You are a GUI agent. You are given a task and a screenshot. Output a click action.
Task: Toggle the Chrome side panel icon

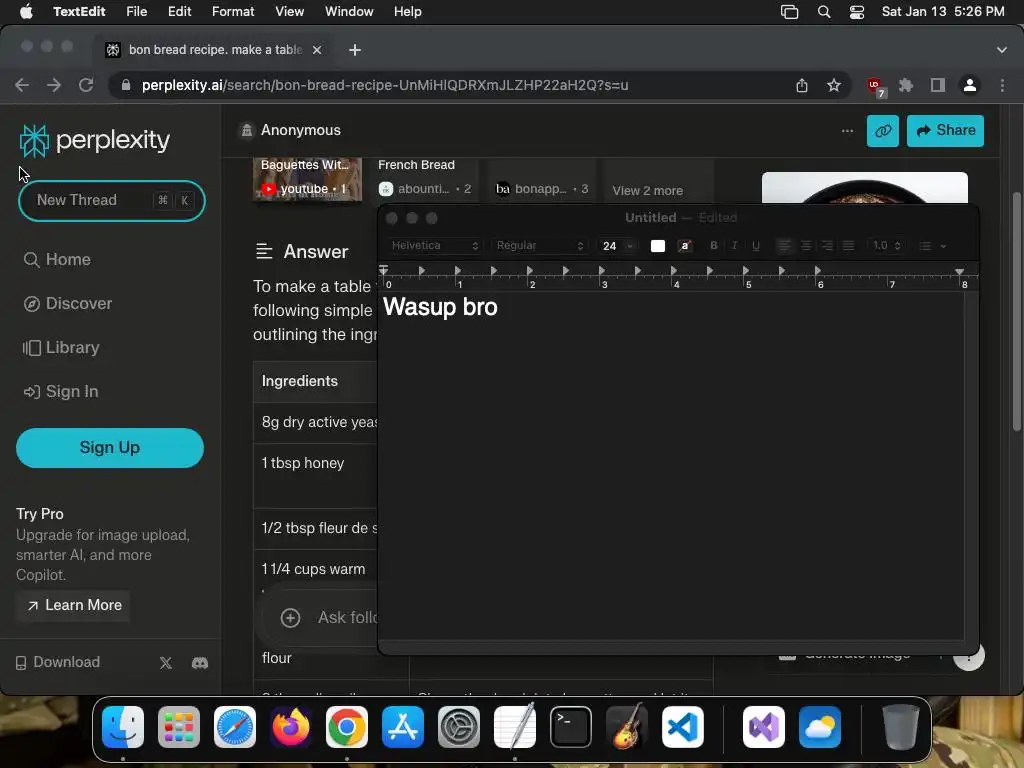click(938, 85)
